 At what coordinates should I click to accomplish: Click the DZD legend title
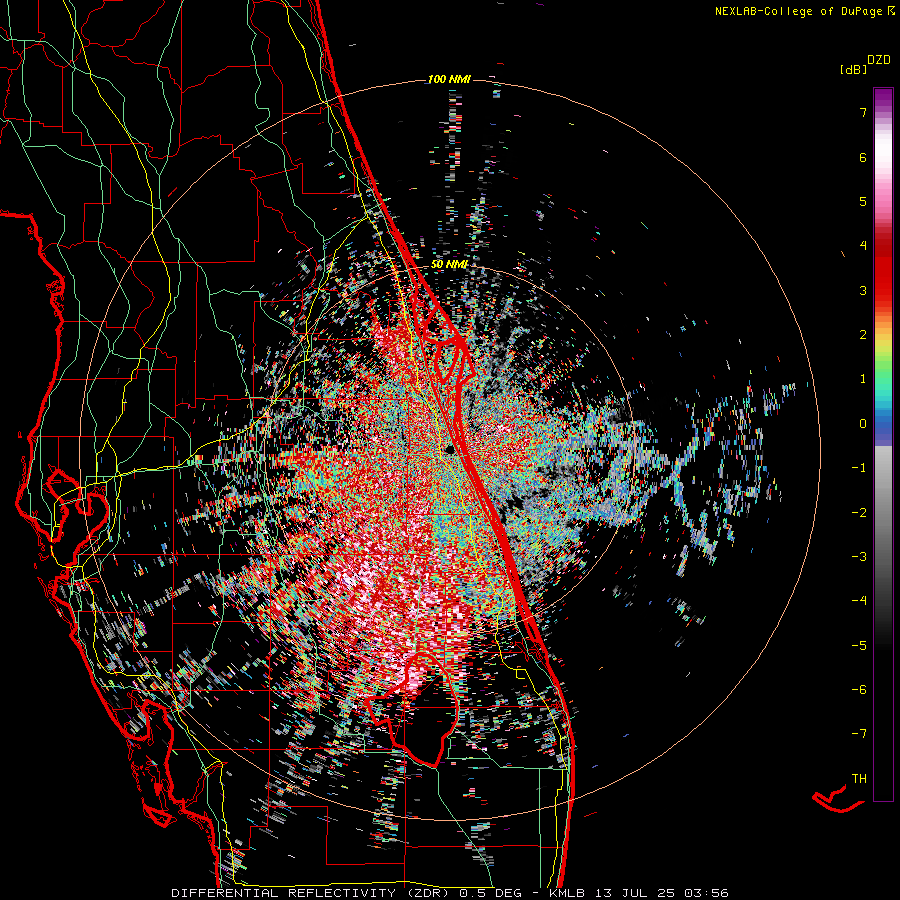(879, 60)
